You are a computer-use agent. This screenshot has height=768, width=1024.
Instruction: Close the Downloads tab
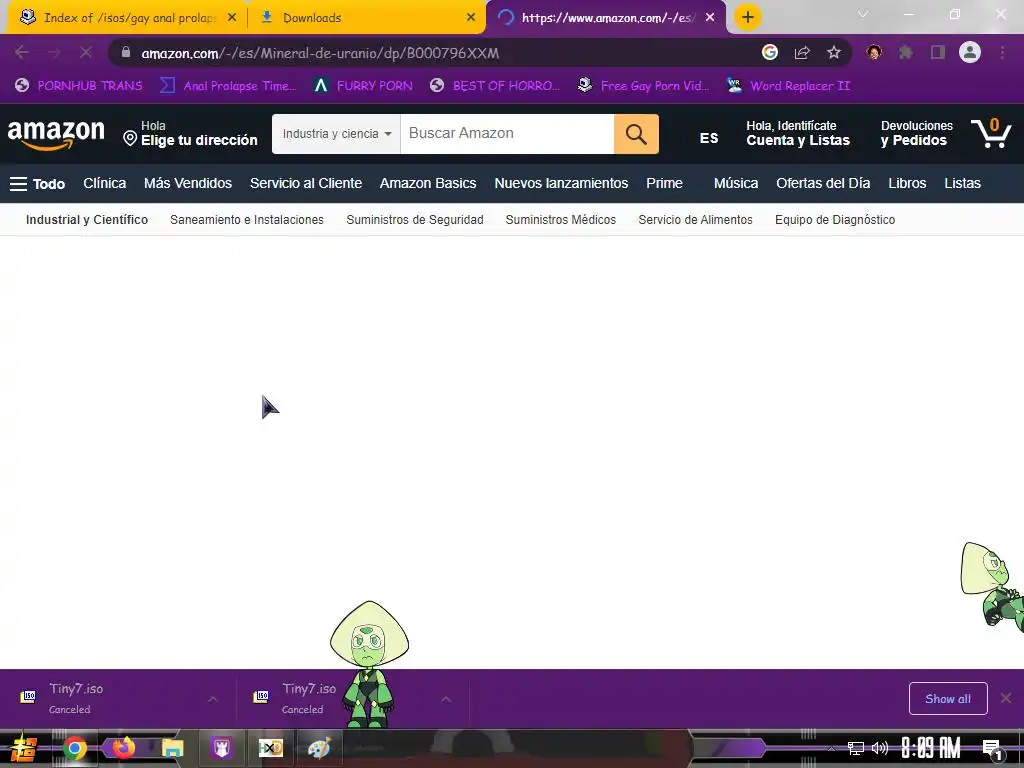[471, 18]
